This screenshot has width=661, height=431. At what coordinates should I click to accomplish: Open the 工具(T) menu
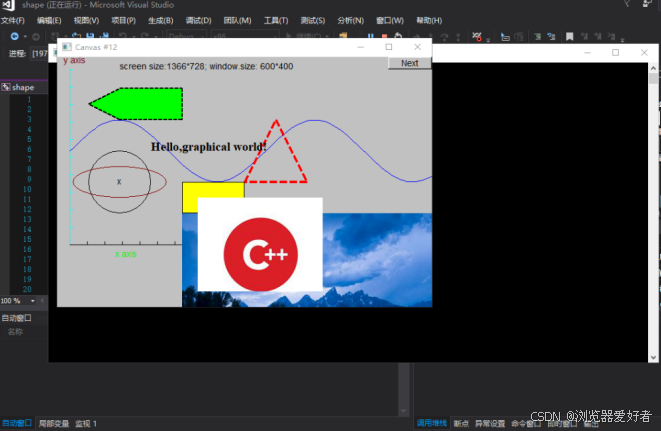coord(276,20)
